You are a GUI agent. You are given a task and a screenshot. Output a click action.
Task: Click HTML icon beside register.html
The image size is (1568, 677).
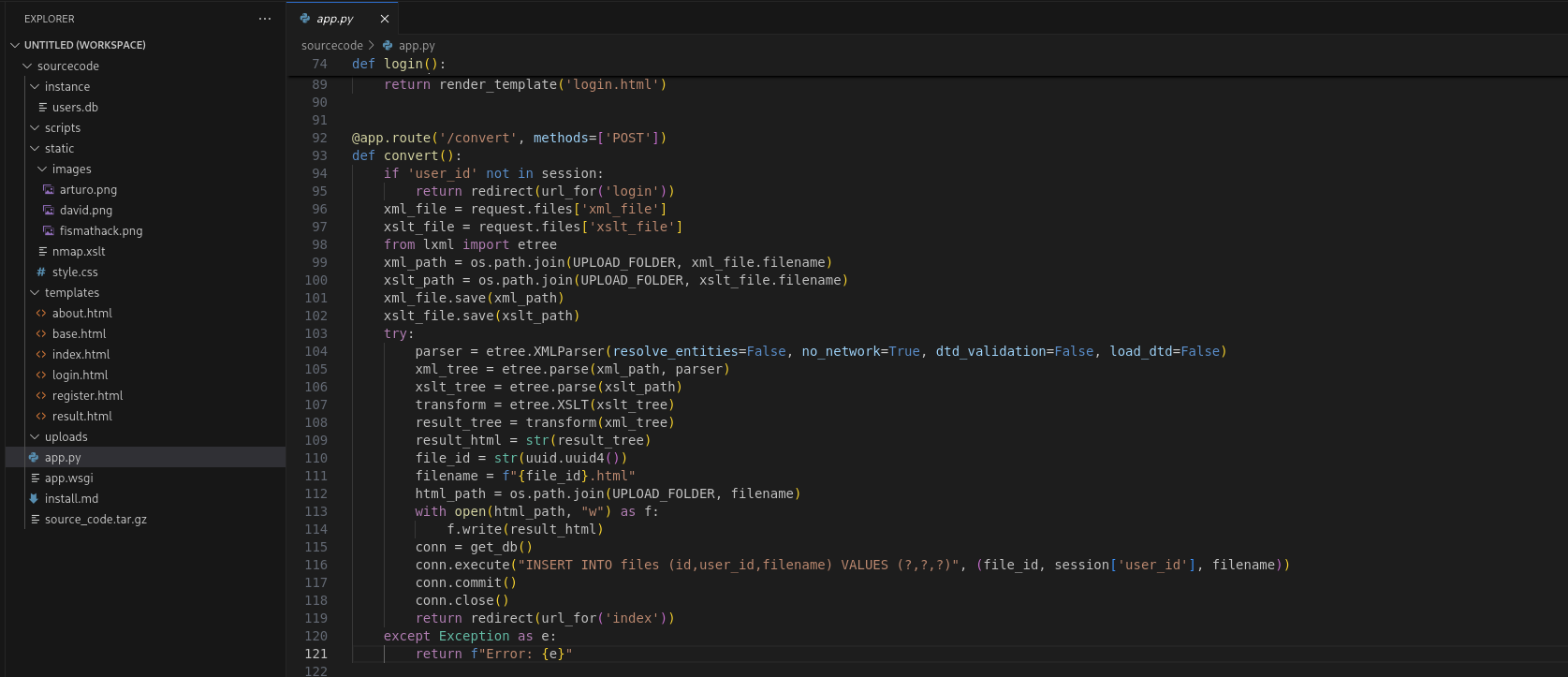(41, 396)
